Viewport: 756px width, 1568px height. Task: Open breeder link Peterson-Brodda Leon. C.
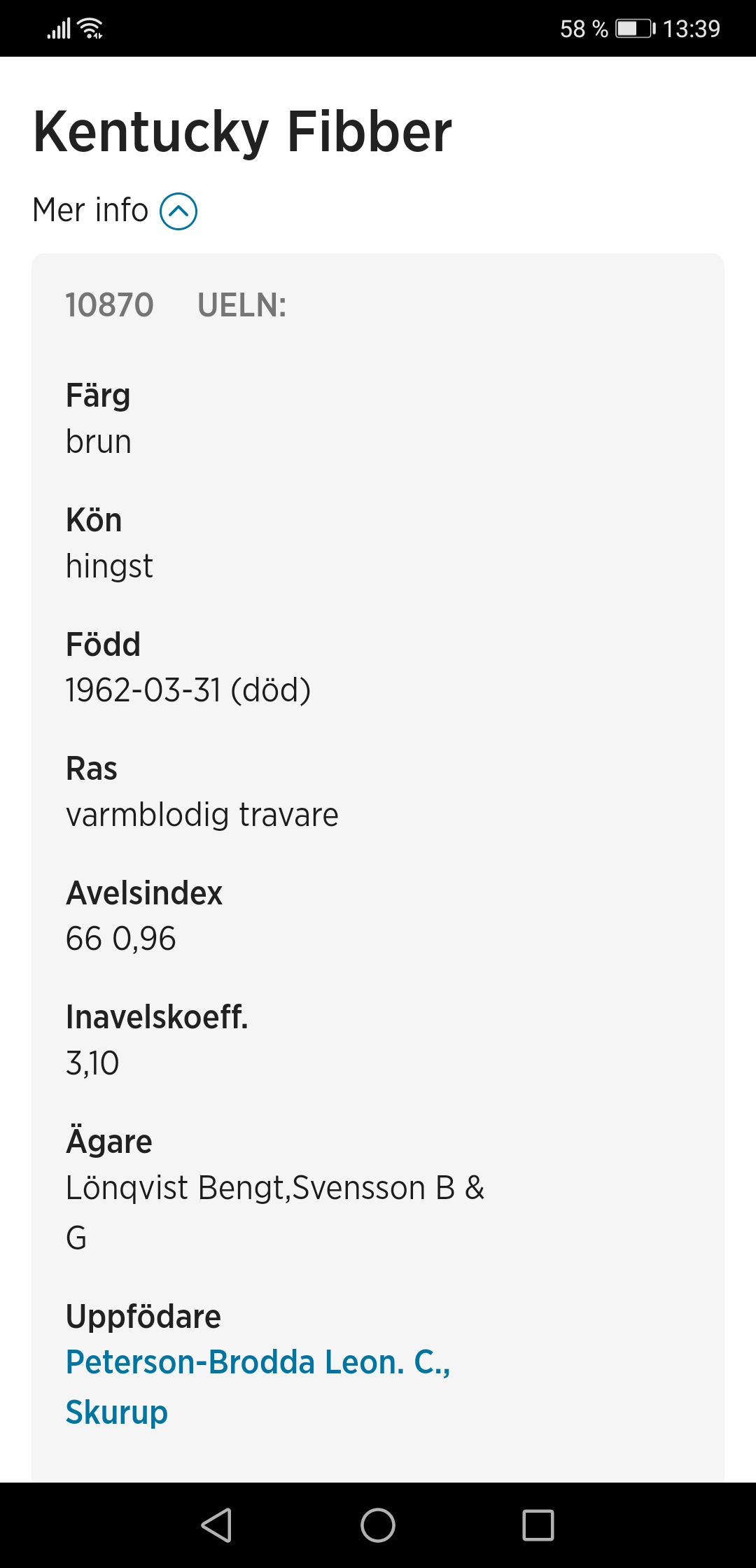click(x=258, y=1362)
